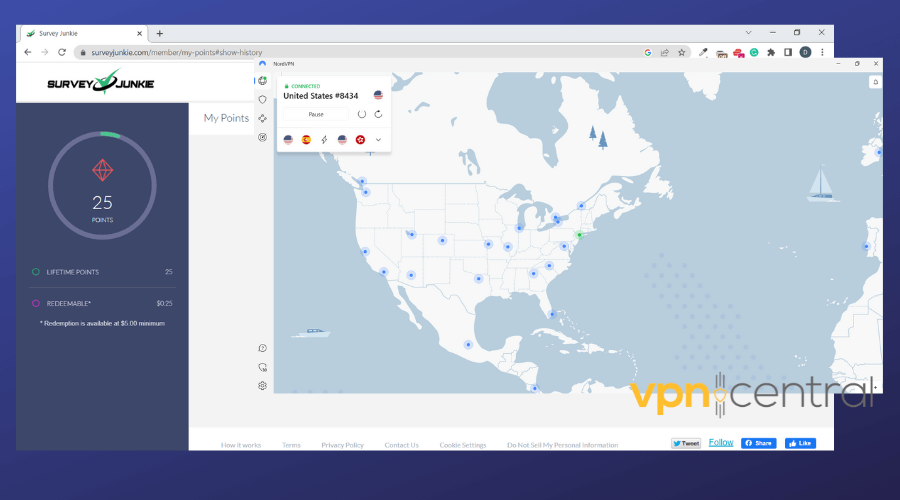Open Chrome tab search chevron
Screen dimensions: 900x500
coord(748,33)
